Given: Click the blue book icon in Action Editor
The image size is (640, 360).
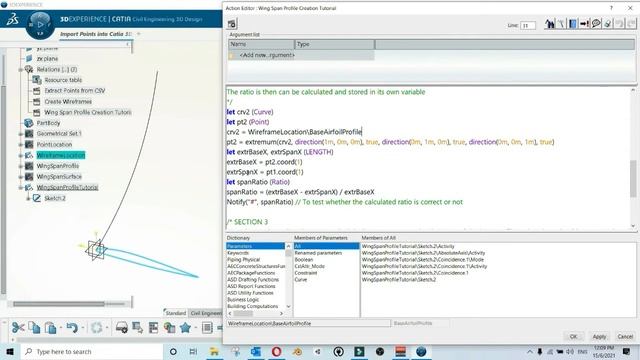Looking at the screenshot, I should click(573, 24).
